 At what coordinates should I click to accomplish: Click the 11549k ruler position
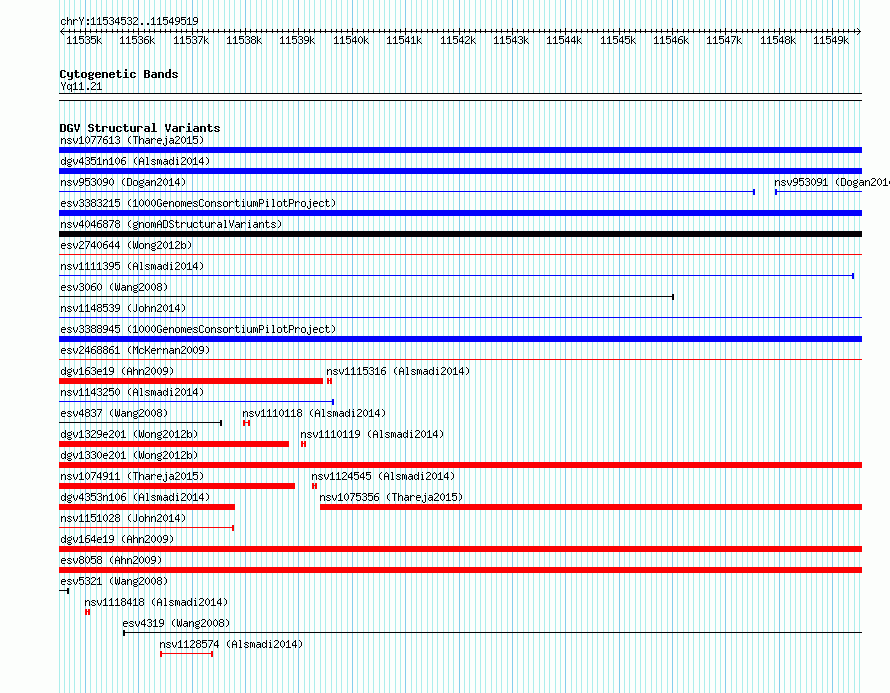click(831, 40)
